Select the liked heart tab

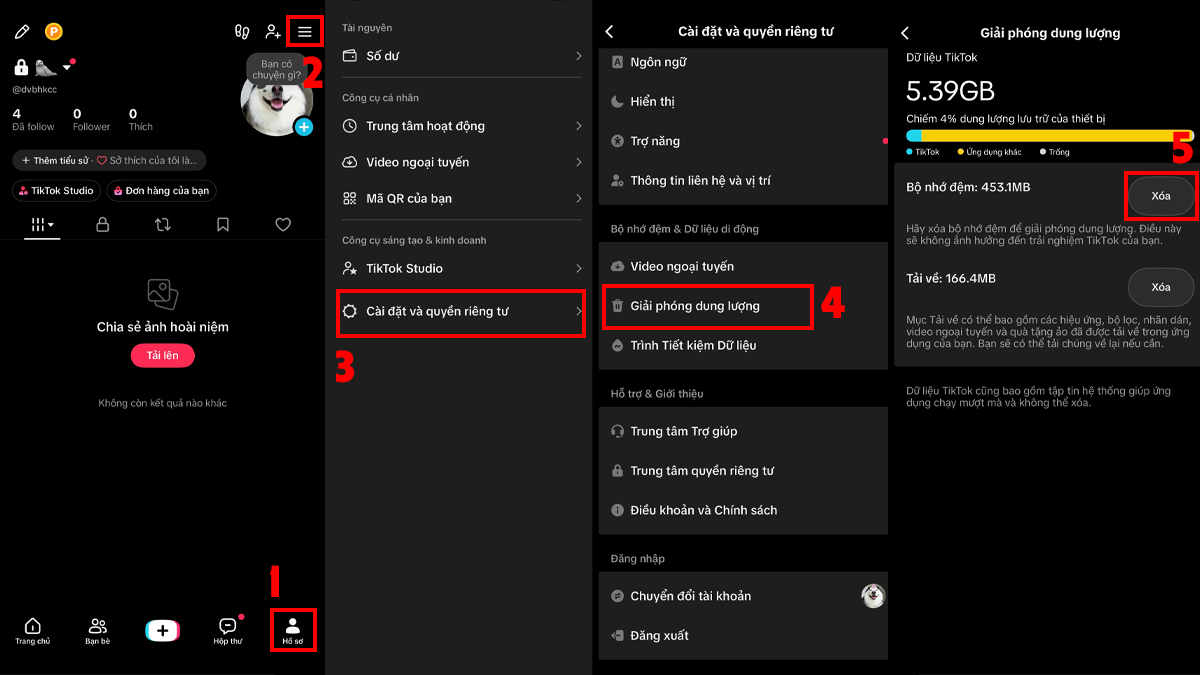tap(283, 225)
